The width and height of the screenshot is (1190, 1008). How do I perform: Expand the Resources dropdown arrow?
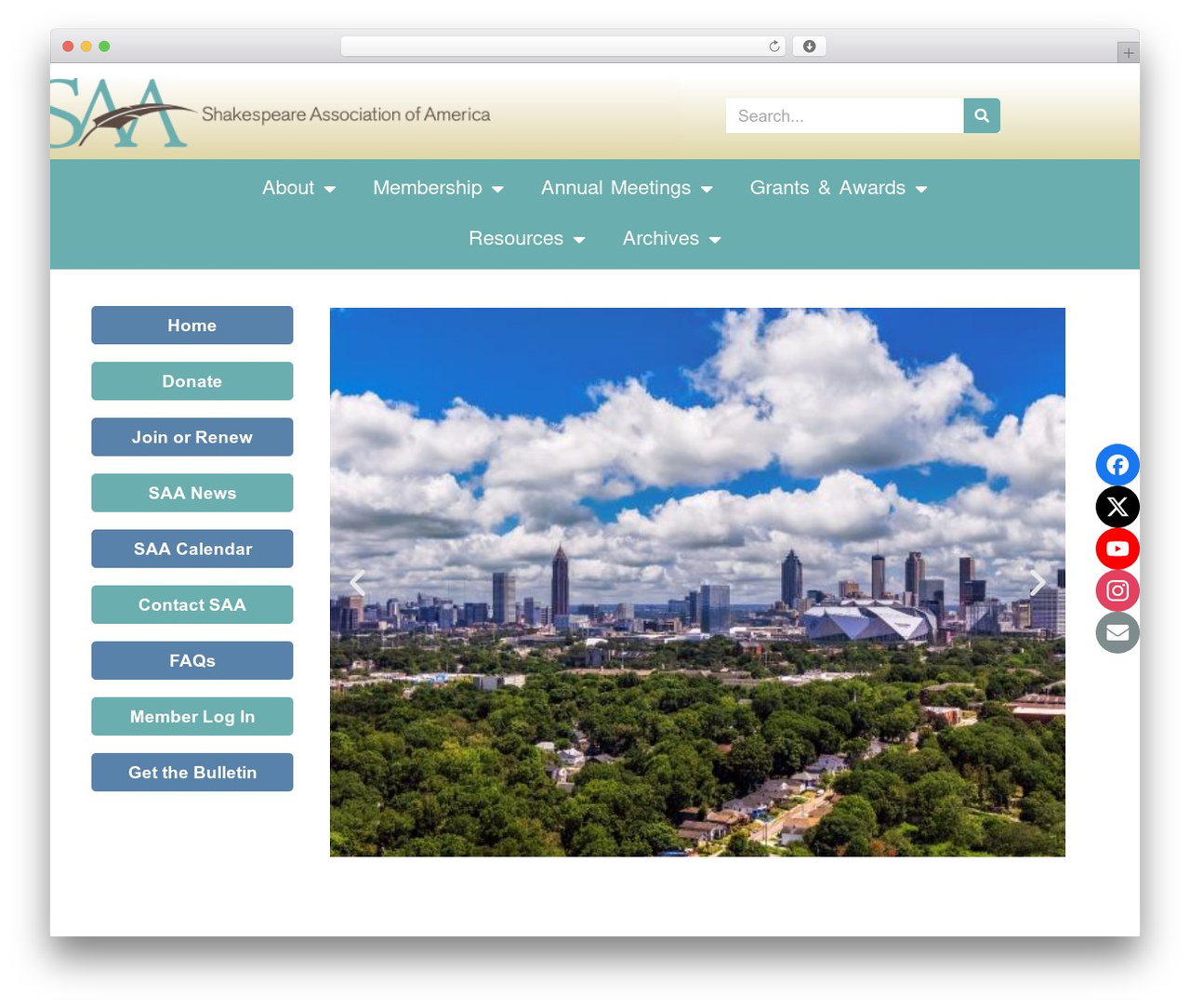579,240
